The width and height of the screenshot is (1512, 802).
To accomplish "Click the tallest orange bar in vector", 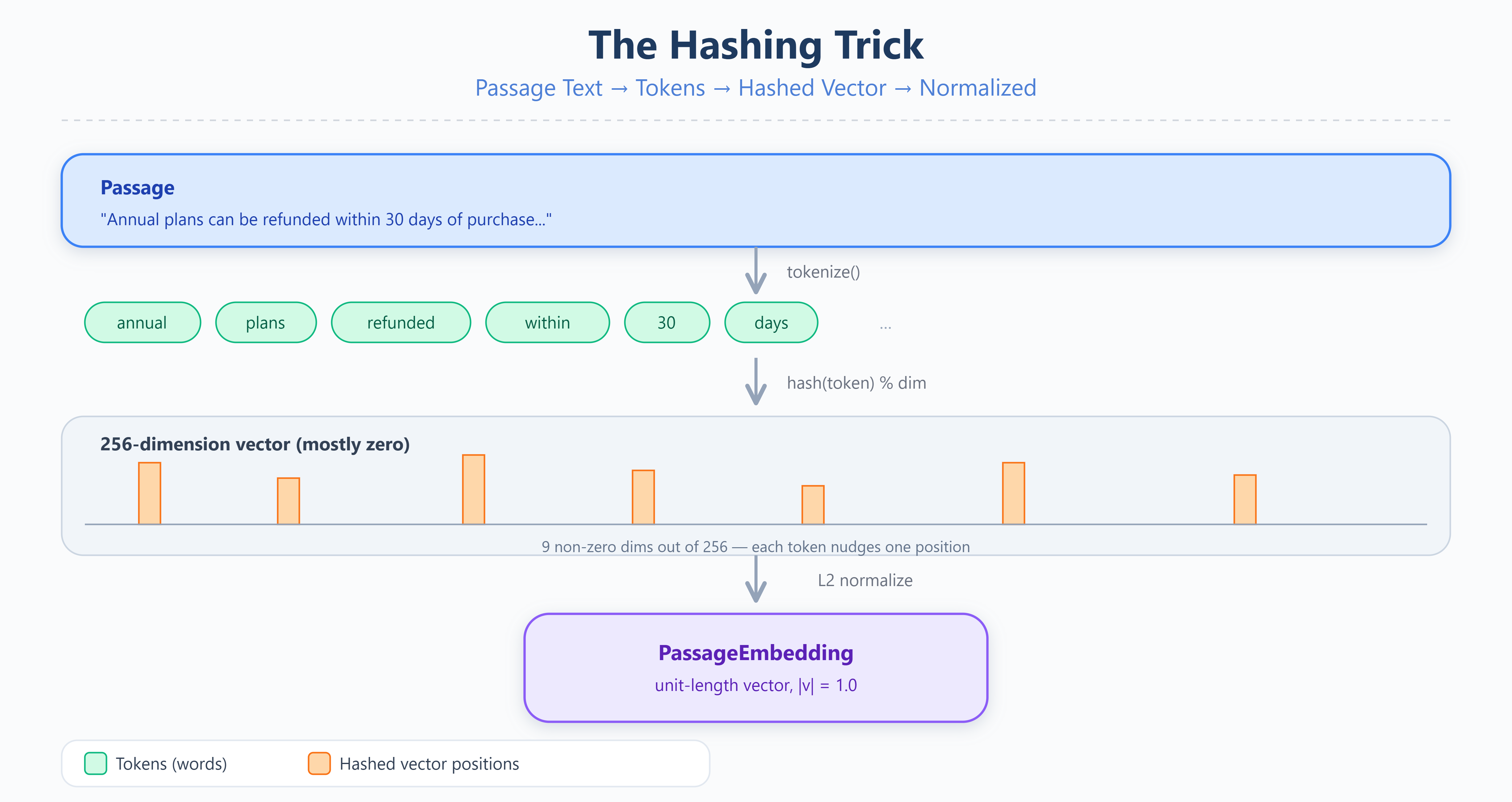I will pos(474,489).
